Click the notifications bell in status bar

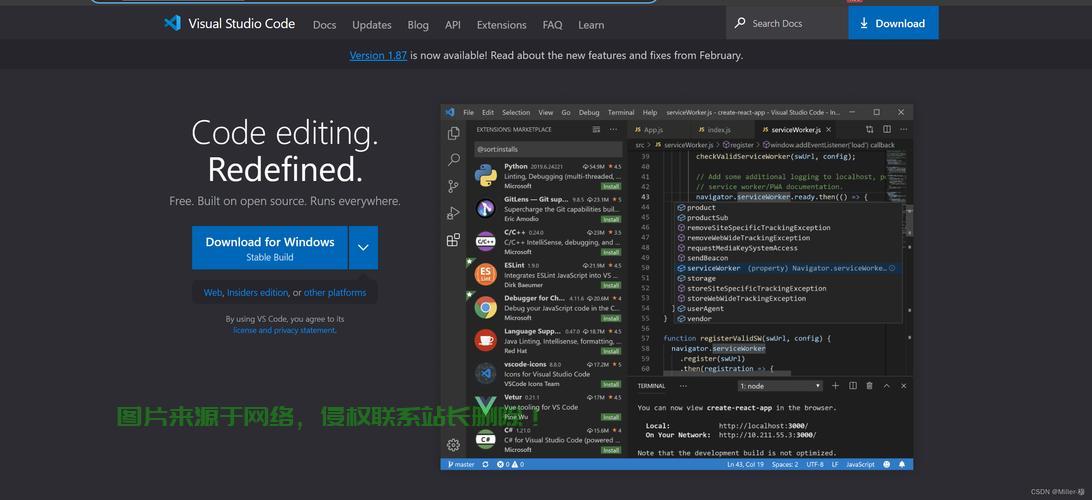902,464
